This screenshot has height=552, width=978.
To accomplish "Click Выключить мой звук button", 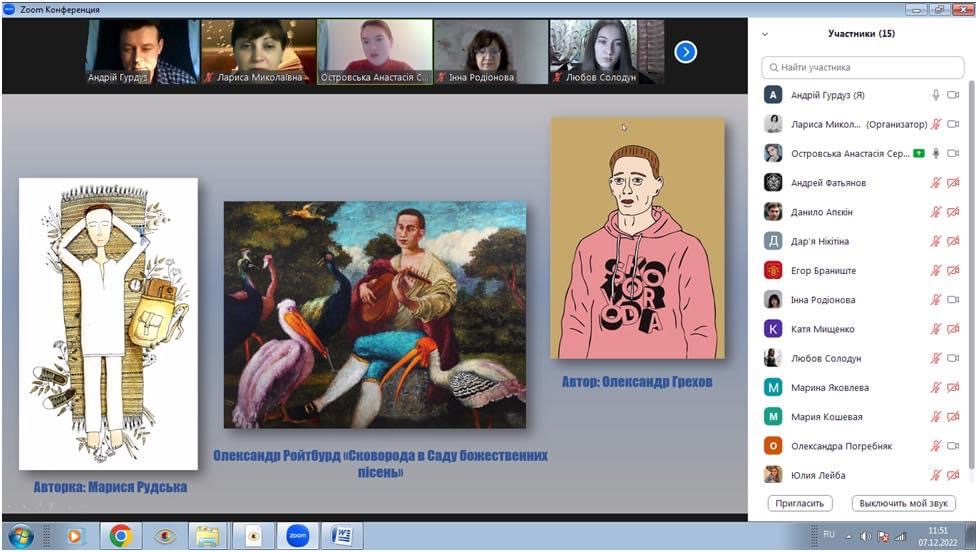I will [903, 503].
